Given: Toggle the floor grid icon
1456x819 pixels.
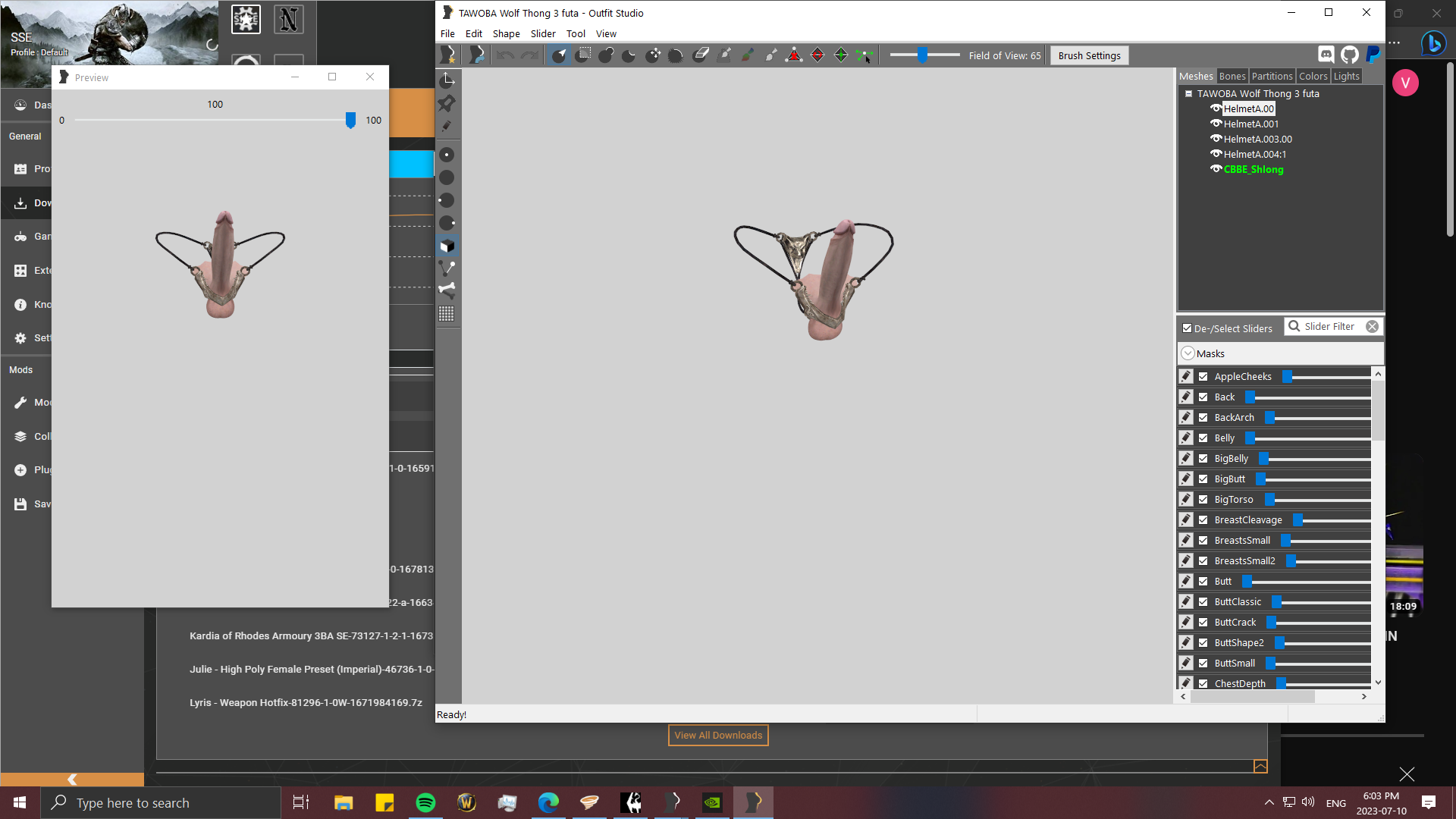Looking at the screenshot, I should 447,313.
